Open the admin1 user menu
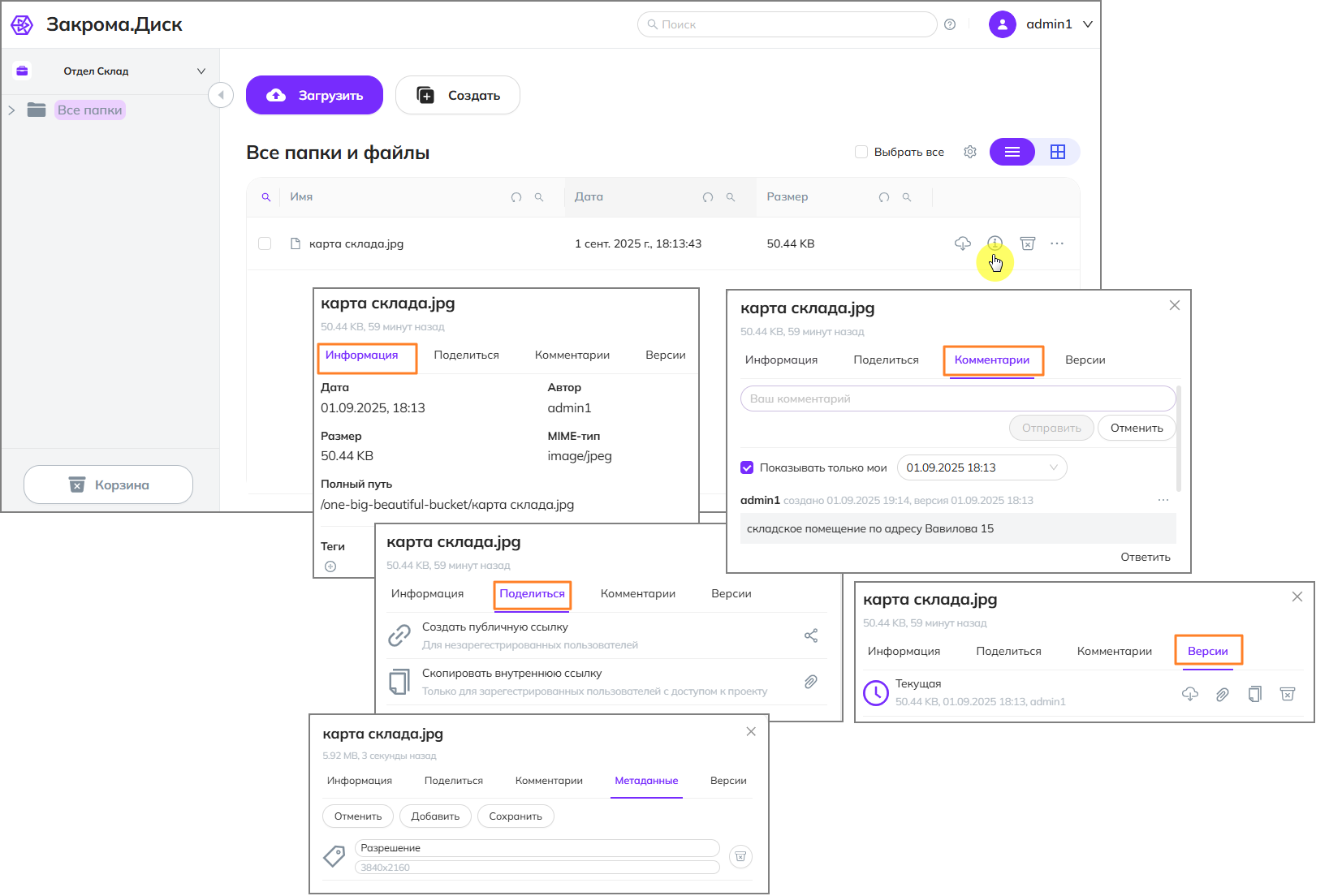Viewport: 1329px width, 896px height. pos(1041,24)
